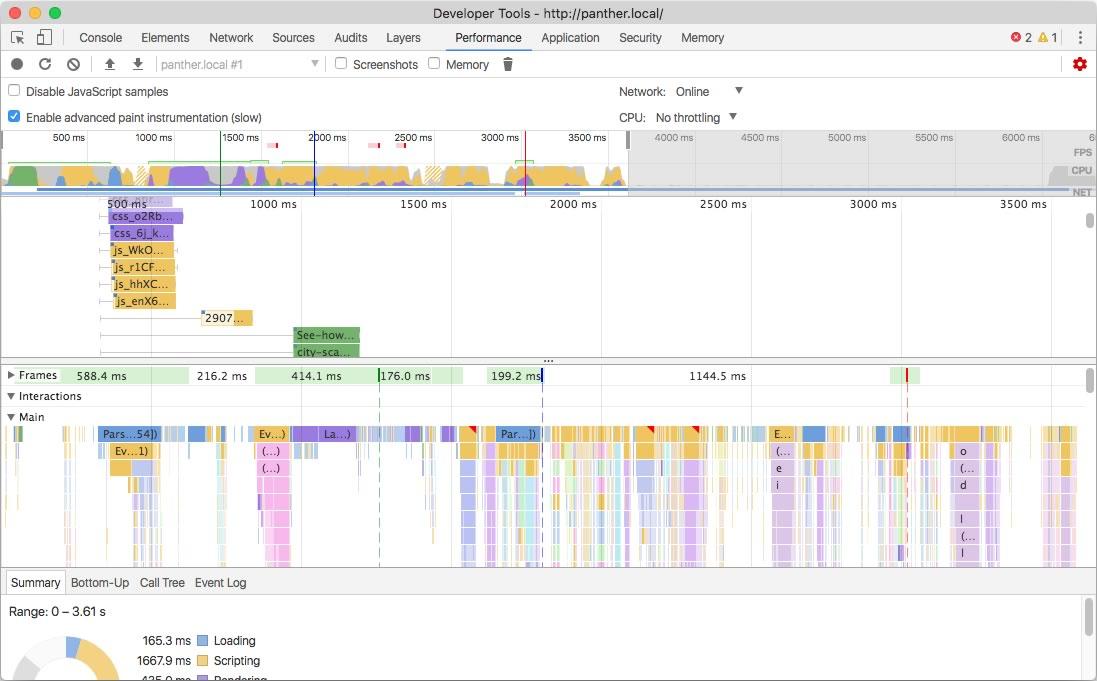
Task: Select the js_r1CF network request bar
Action: point(143,267)
